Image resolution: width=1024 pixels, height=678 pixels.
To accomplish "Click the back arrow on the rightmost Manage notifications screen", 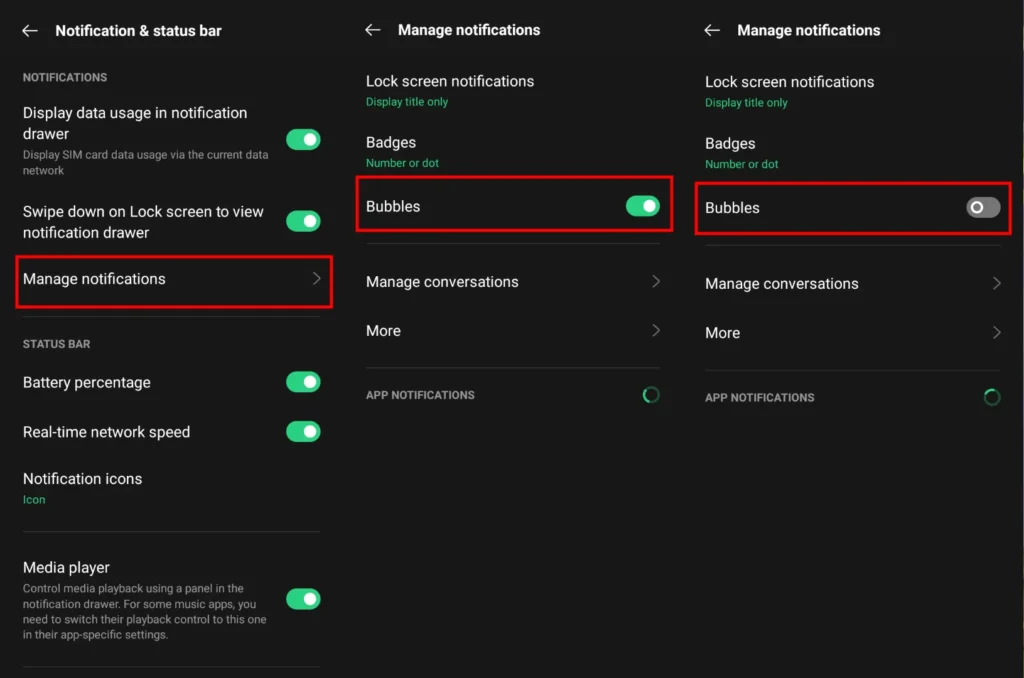I will 711,31.
